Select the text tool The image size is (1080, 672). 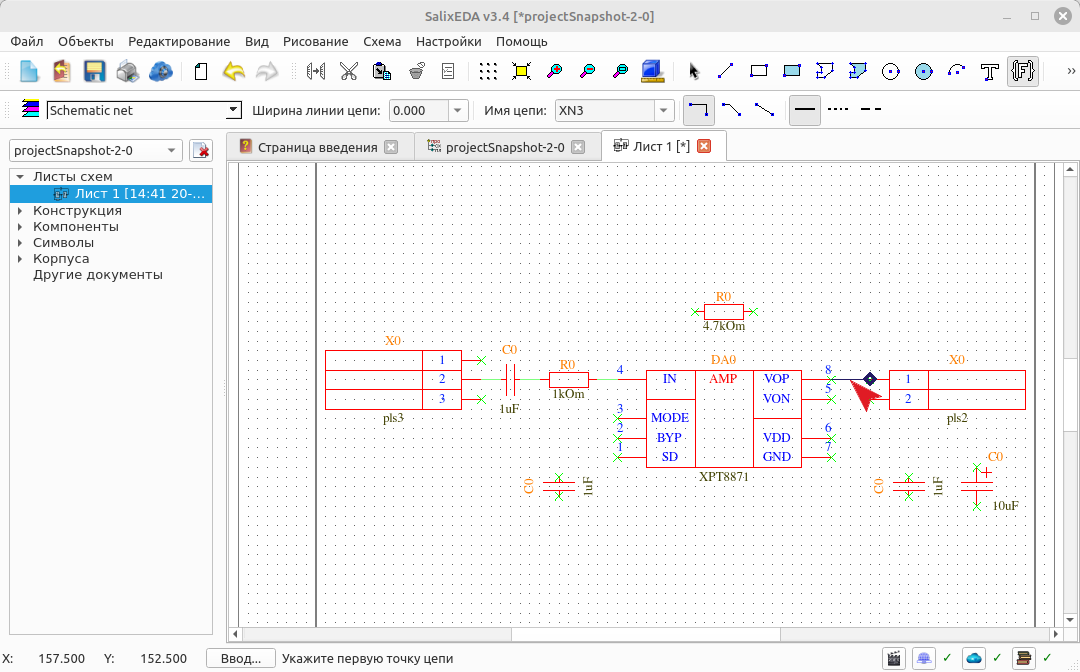[x=990, y=71]
